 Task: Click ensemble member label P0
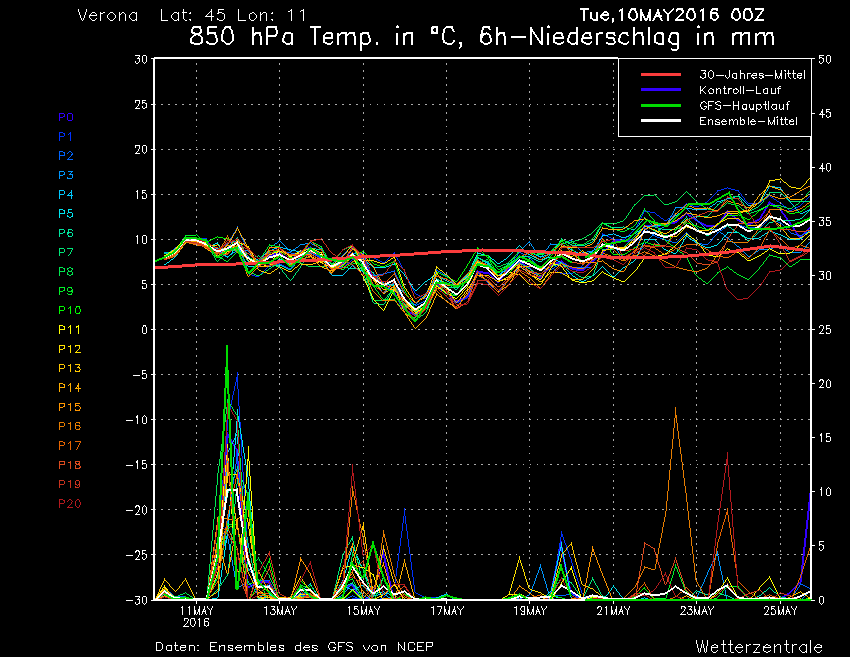[x=66, y=117]
